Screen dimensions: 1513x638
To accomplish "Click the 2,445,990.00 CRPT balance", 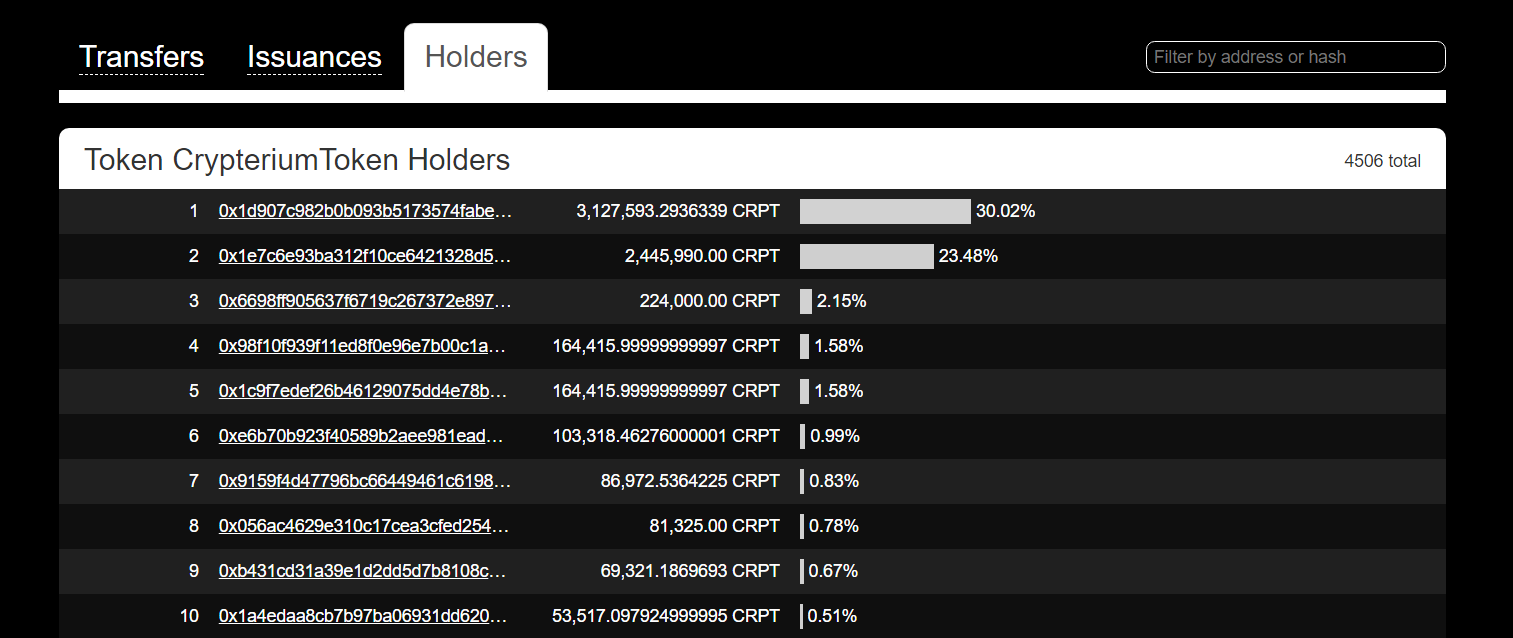I will pos(702,256).
